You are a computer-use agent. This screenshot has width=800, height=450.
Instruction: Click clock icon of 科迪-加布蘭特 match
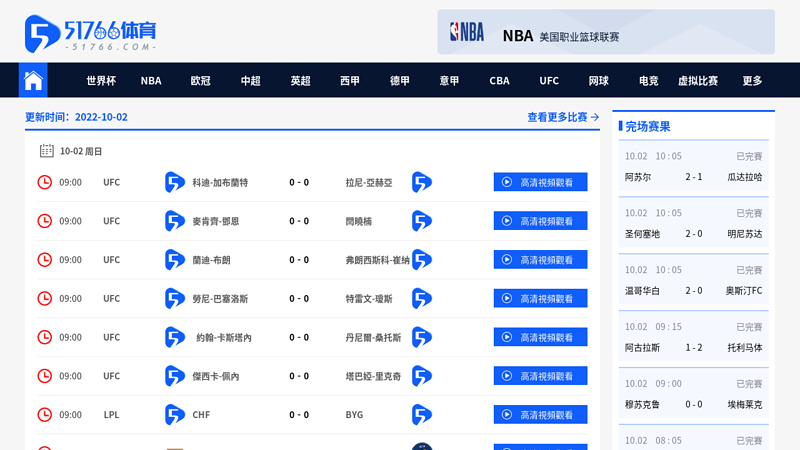pyautogui.click(x=44, y=182)
